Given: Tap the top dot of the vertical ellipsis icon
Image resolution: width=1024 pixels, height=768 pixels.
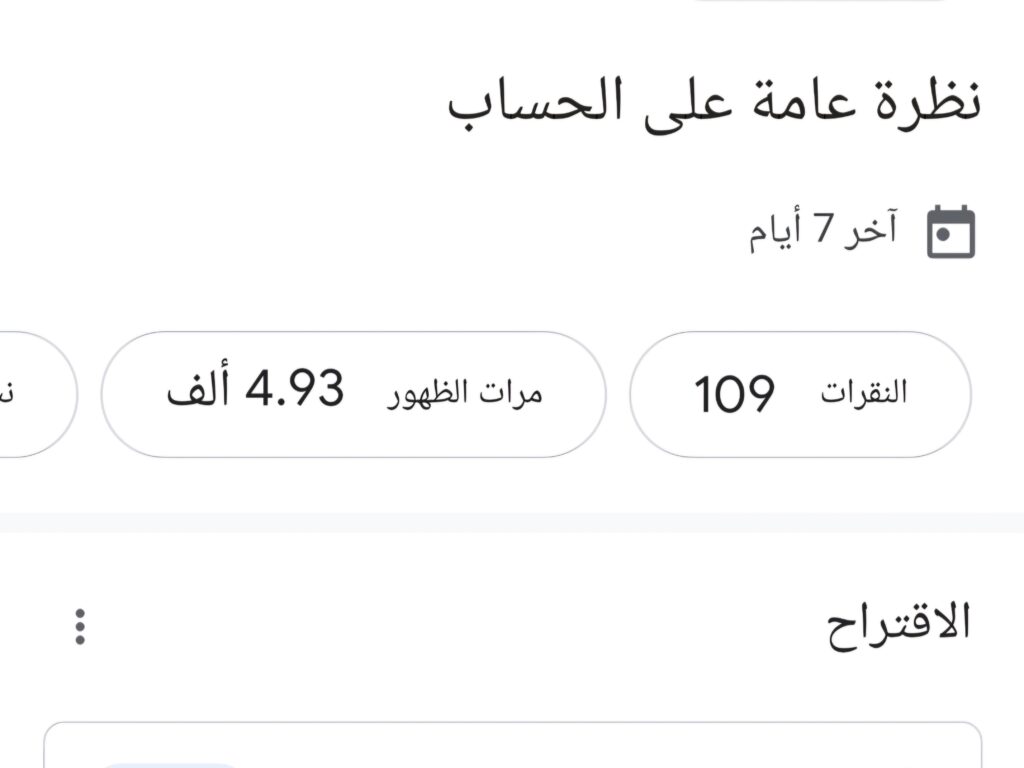Looking at the screenshot, I should [x=78, y=614].
